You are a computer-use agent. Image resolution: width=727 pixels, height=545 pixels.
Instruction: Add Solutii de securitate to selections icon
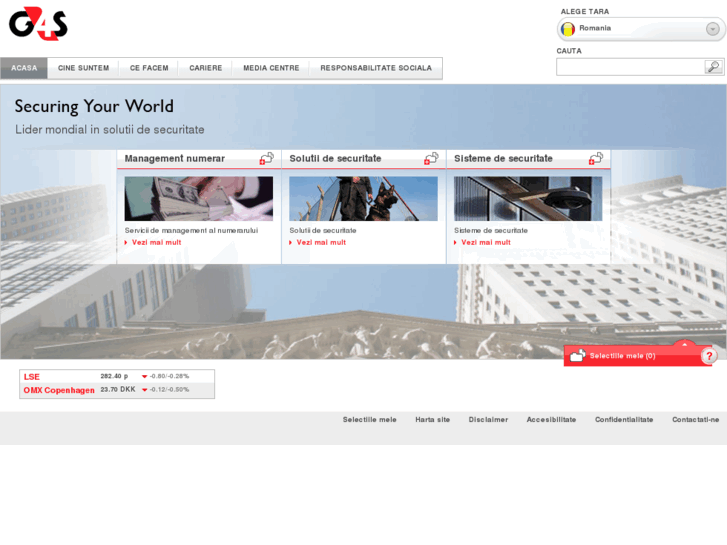(x=431, y=159)
